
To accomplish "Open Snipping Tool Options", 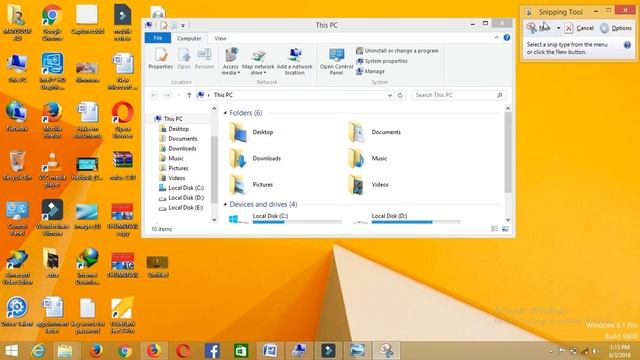I will tap(616, 28).
